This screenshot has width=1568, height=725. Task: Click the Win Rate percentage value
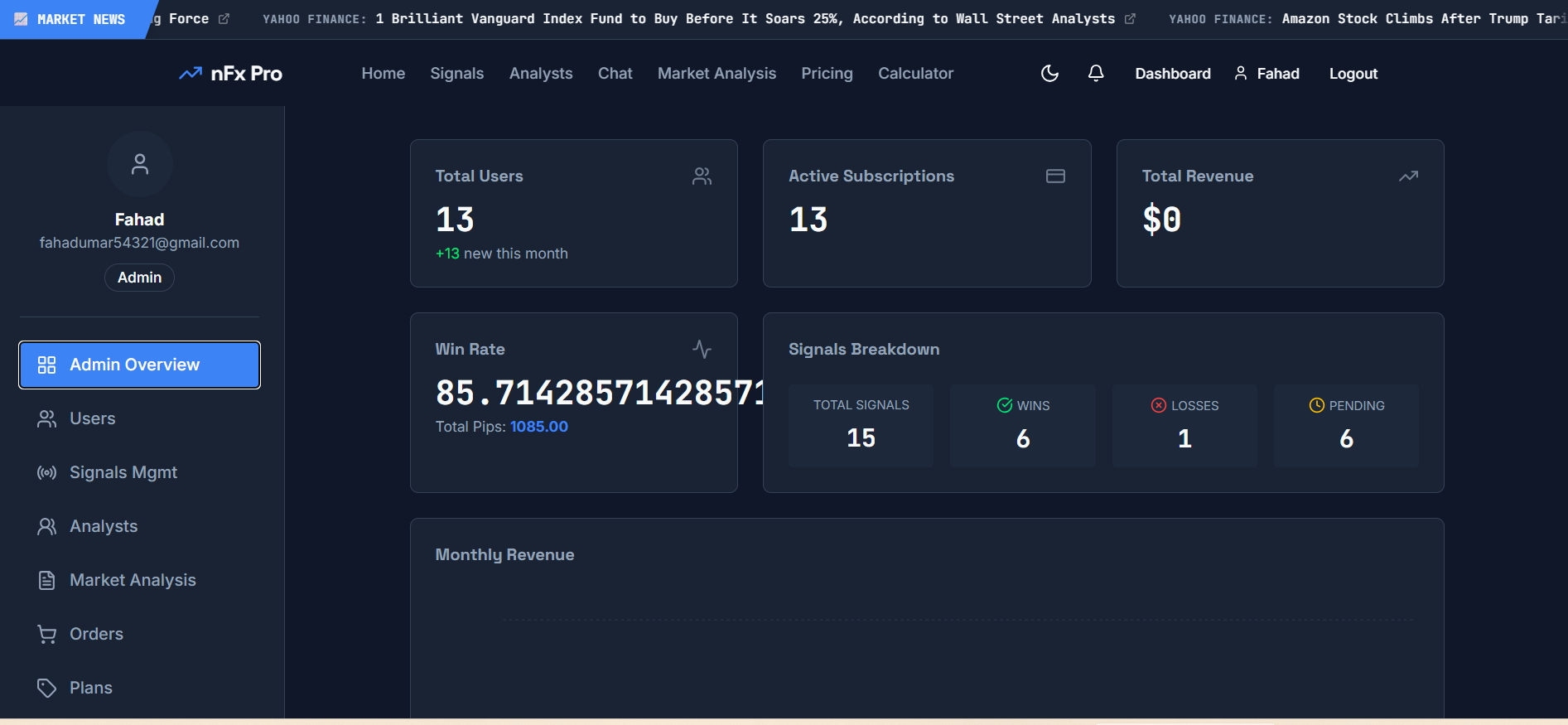(600, 393)
